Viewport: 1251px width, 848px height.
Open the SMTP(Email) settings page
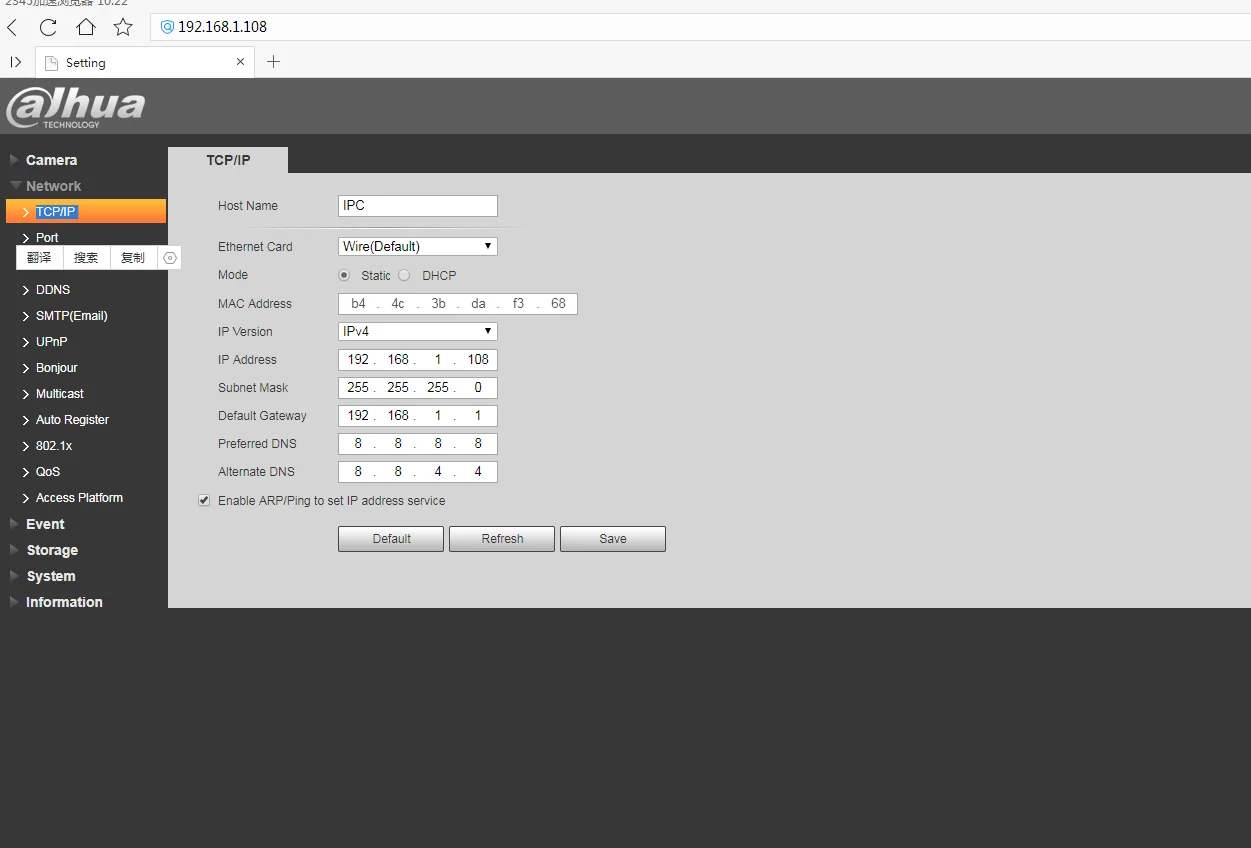click(72, 316)
